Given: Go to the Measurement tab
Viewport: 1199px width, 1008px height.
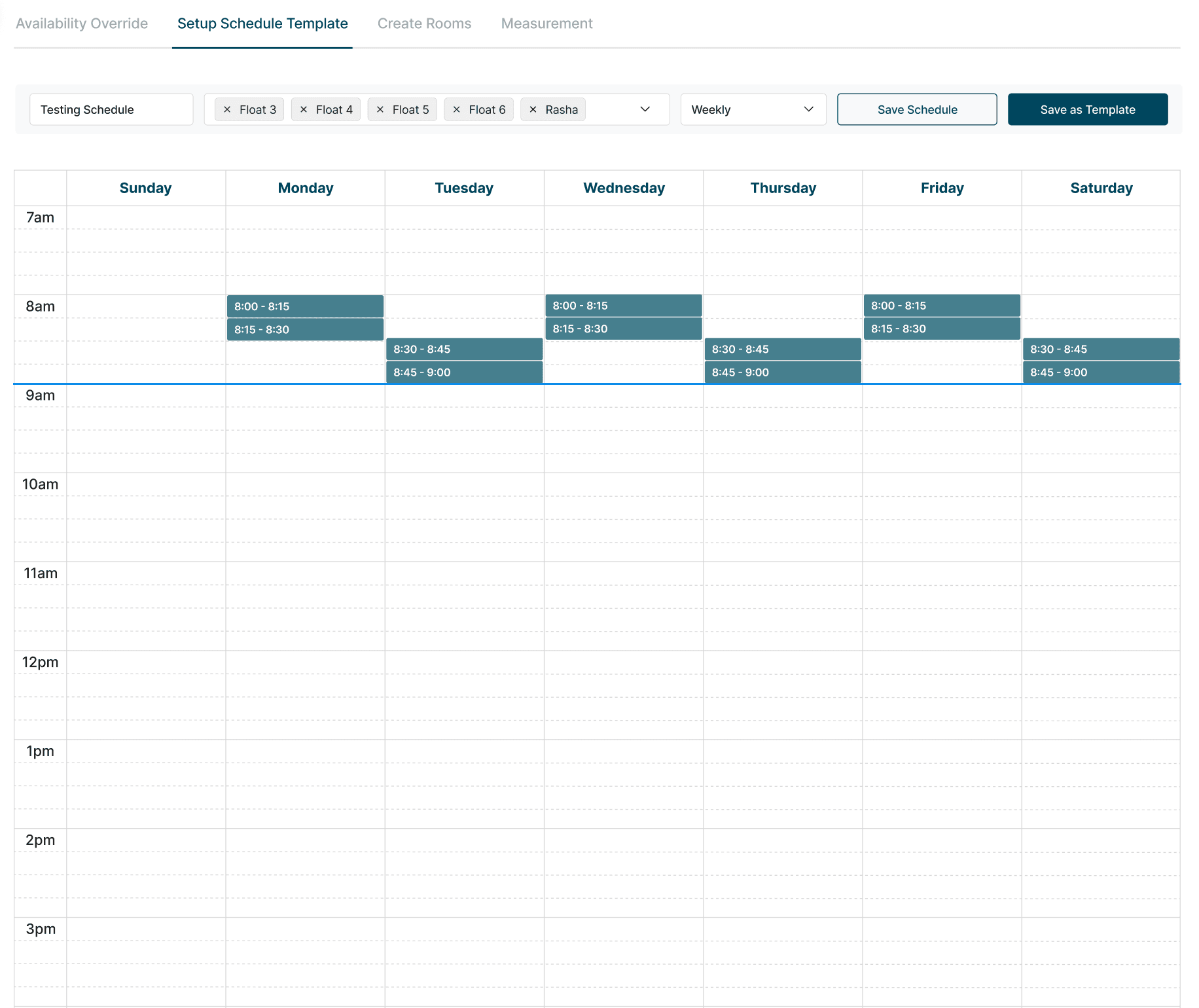Looking at the screenshot, I should pyautogui.click(x=546, y=24).
